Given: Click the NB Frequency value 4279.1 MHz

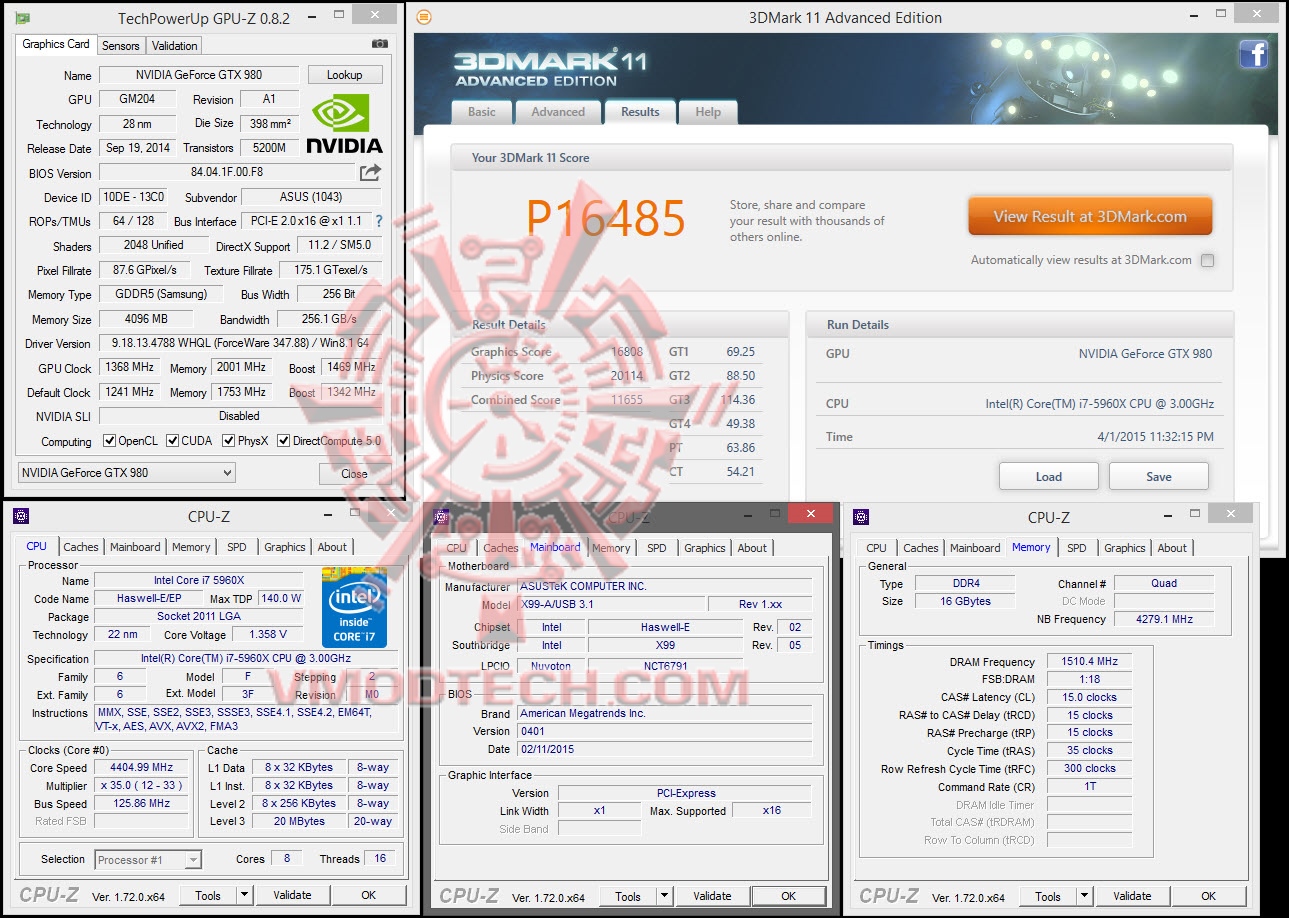Looking at the screenshot, I should [x=1164, y=619].
